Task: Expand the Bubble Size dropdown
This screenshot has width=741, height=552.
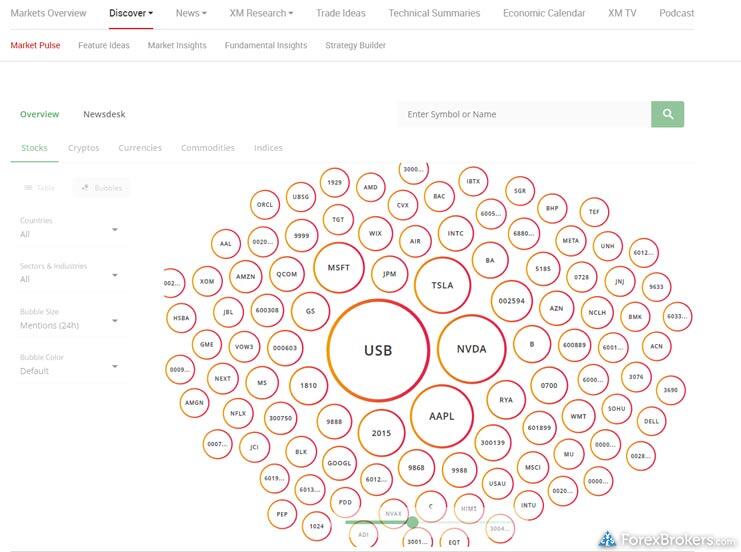Action: click(x=70, y=320)
